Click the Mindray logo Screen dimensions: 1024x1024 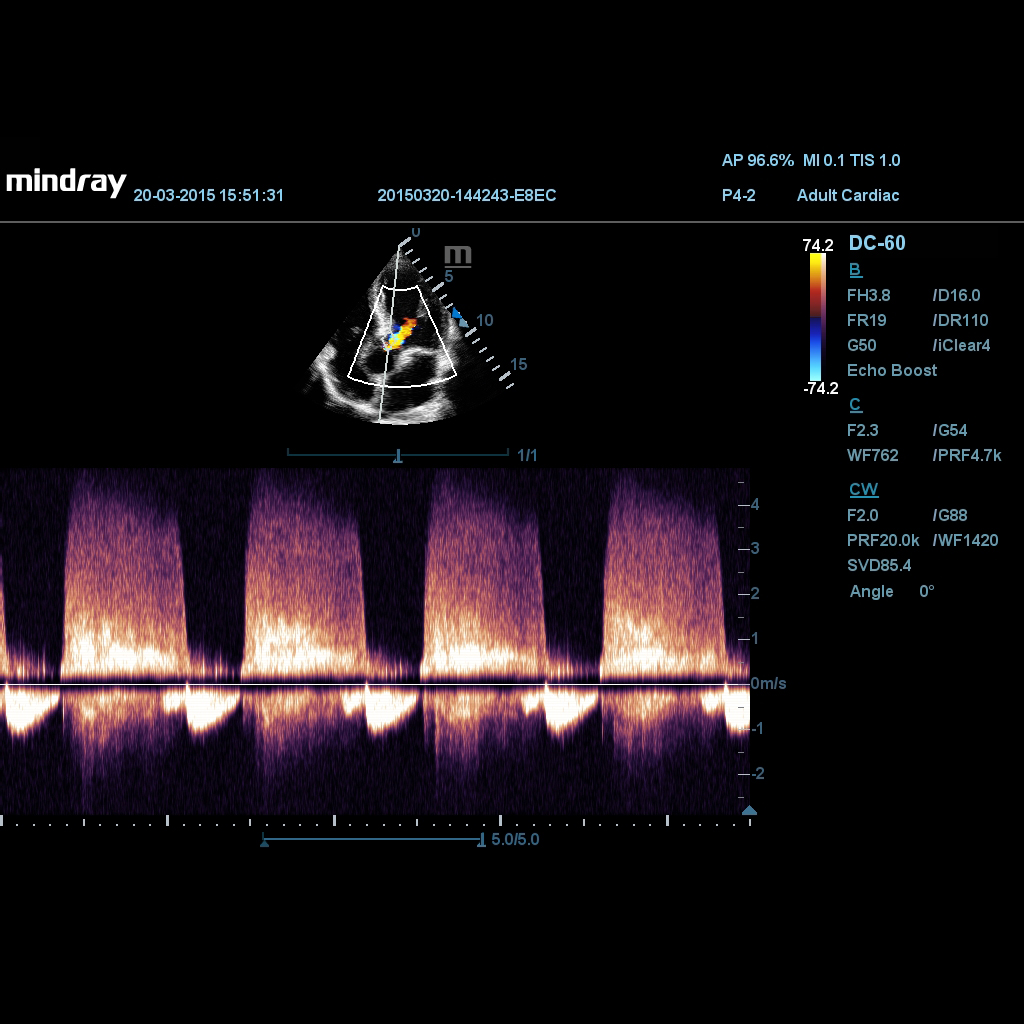pyautogui.click(x=66, y=183)
